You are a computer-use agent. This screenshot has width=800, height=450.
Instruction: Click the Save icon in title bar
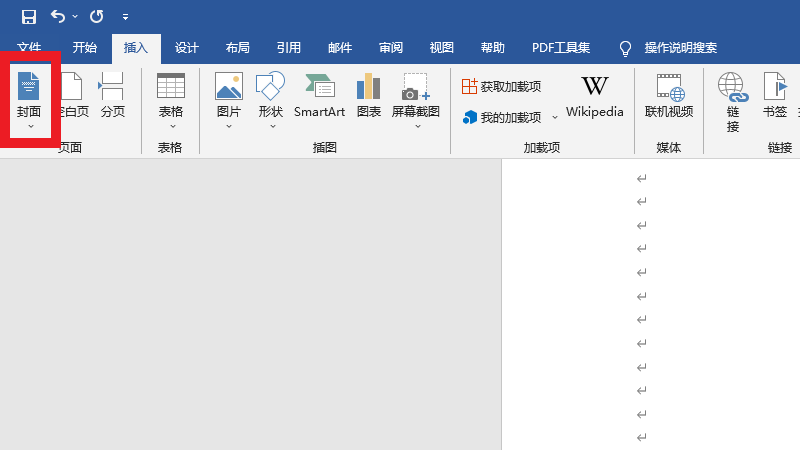click(29, 16)
